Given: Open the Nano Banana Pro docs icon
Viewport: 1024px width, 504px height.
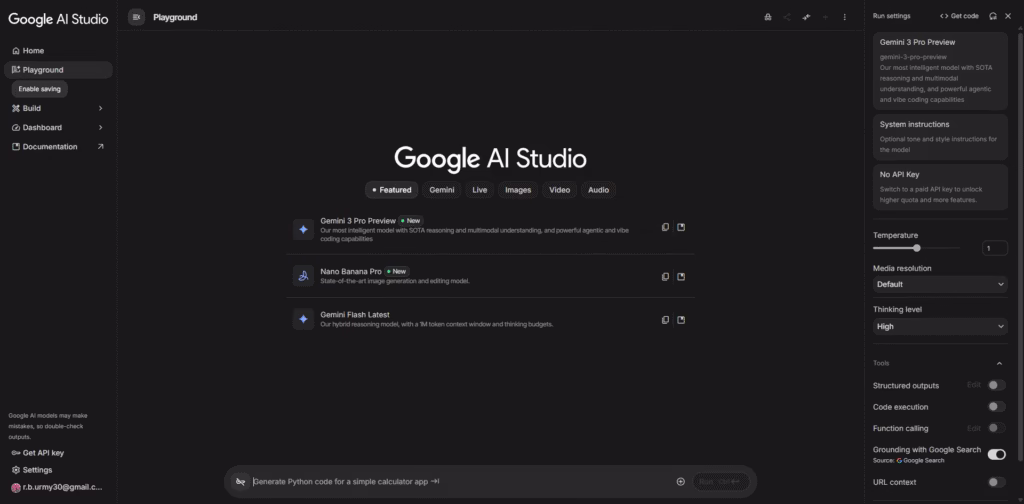Looking at the screenshot, I should pyautogui.click(x=681, y=276).
